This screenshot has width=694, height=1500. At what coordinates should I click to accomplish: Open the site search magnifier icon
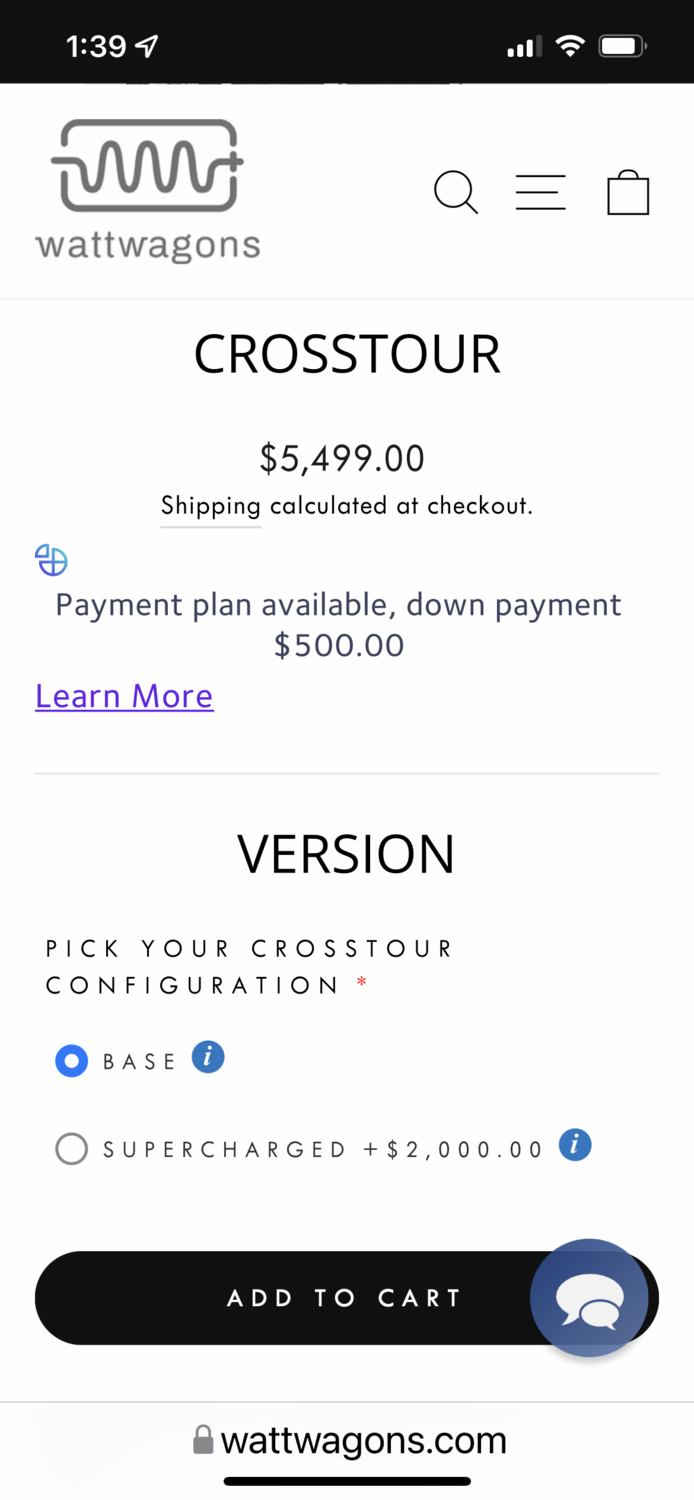pyautogui.click(x=455, y=192)
